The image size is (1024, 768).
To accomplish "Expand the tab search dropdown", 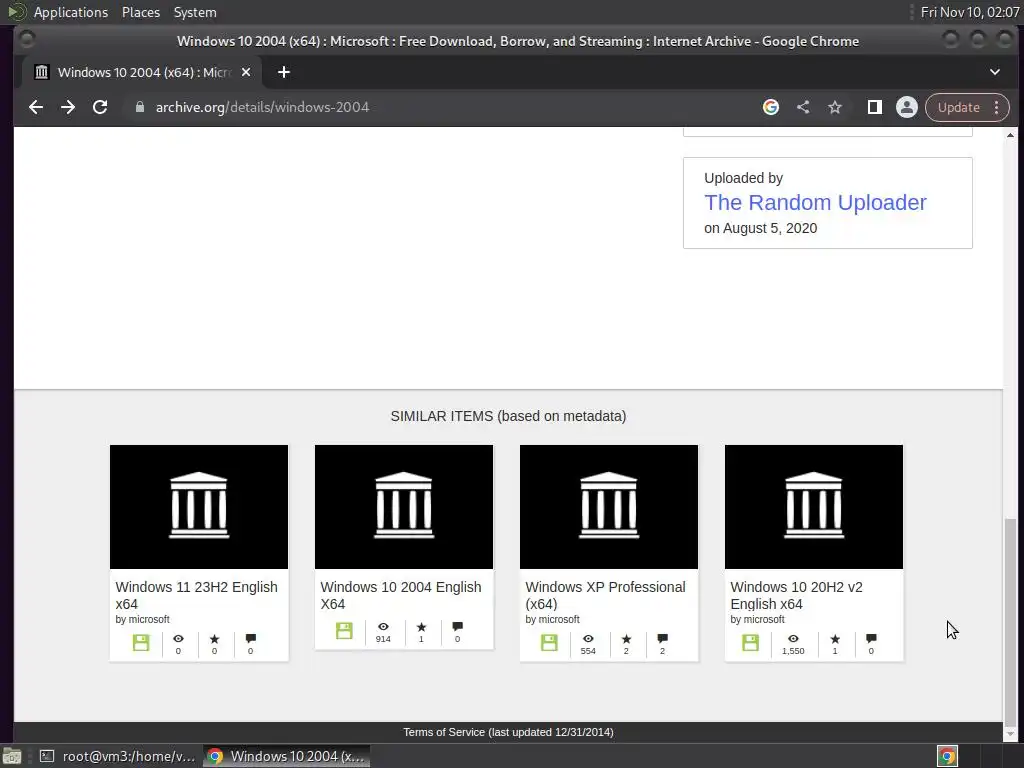I will [995, 72].
